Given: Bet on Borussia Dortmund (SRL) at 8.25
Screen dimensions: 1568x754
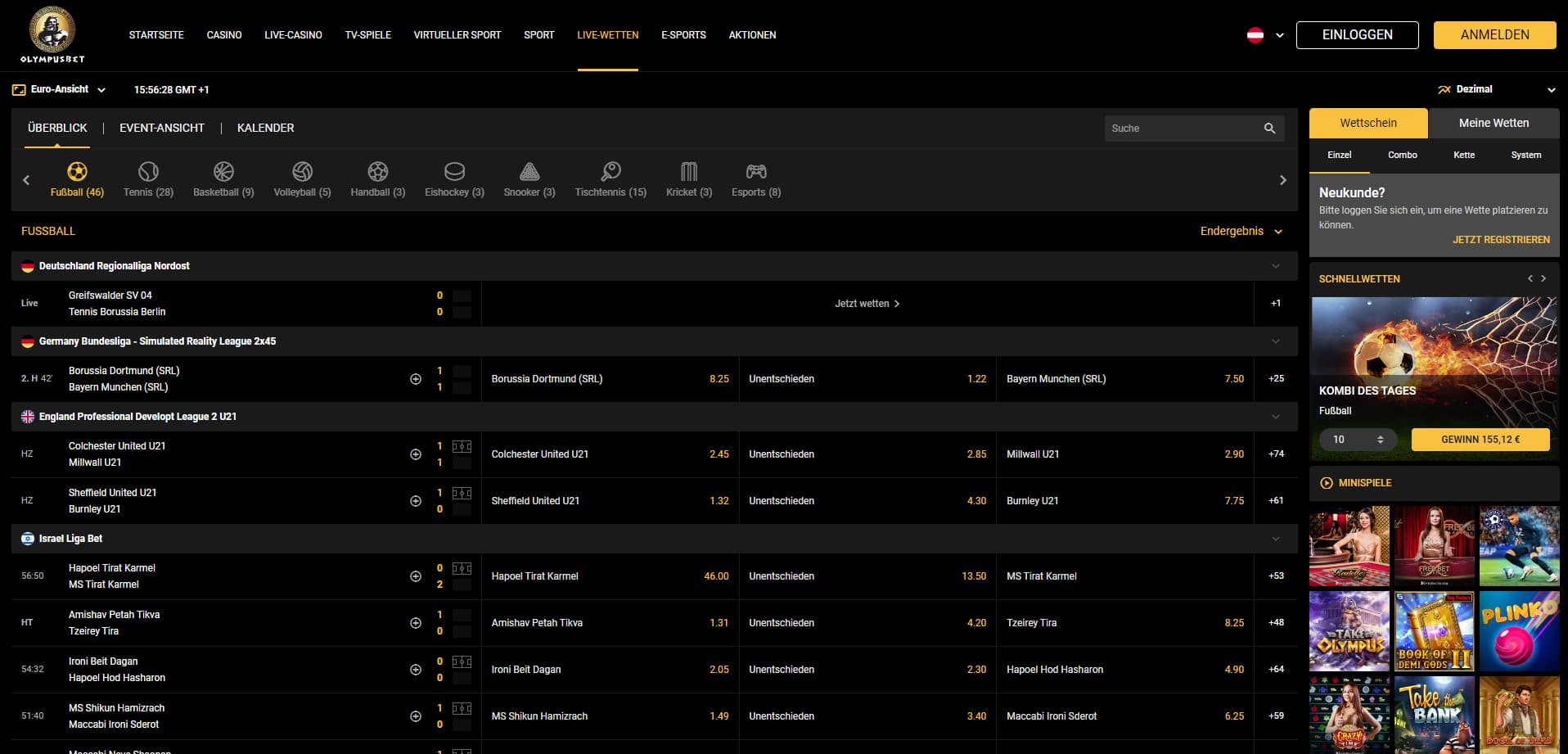Looking at the screenshot, I should (x=610, y=379).
